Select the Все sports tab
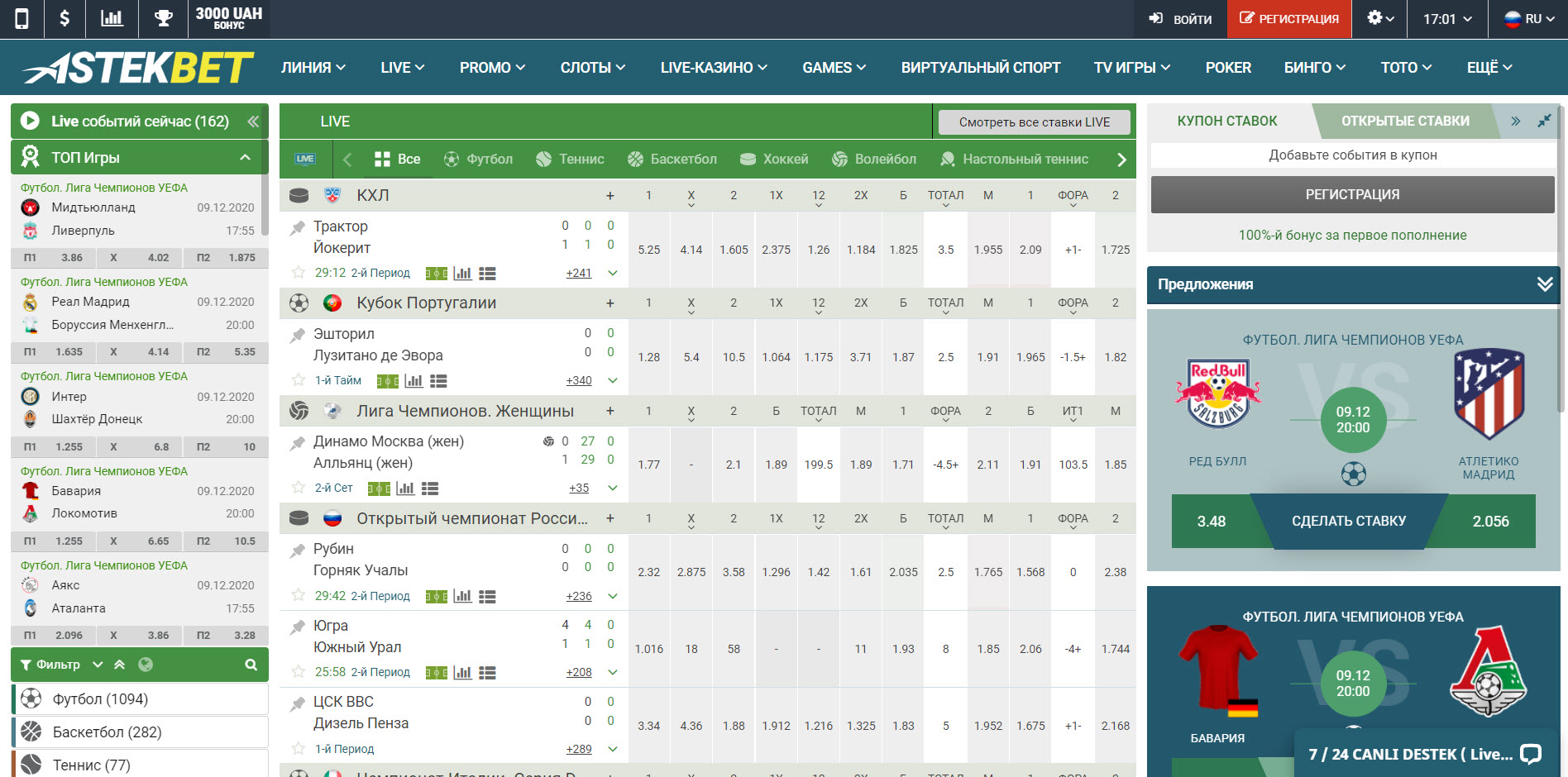1568x777 pixels. [398, 160]
